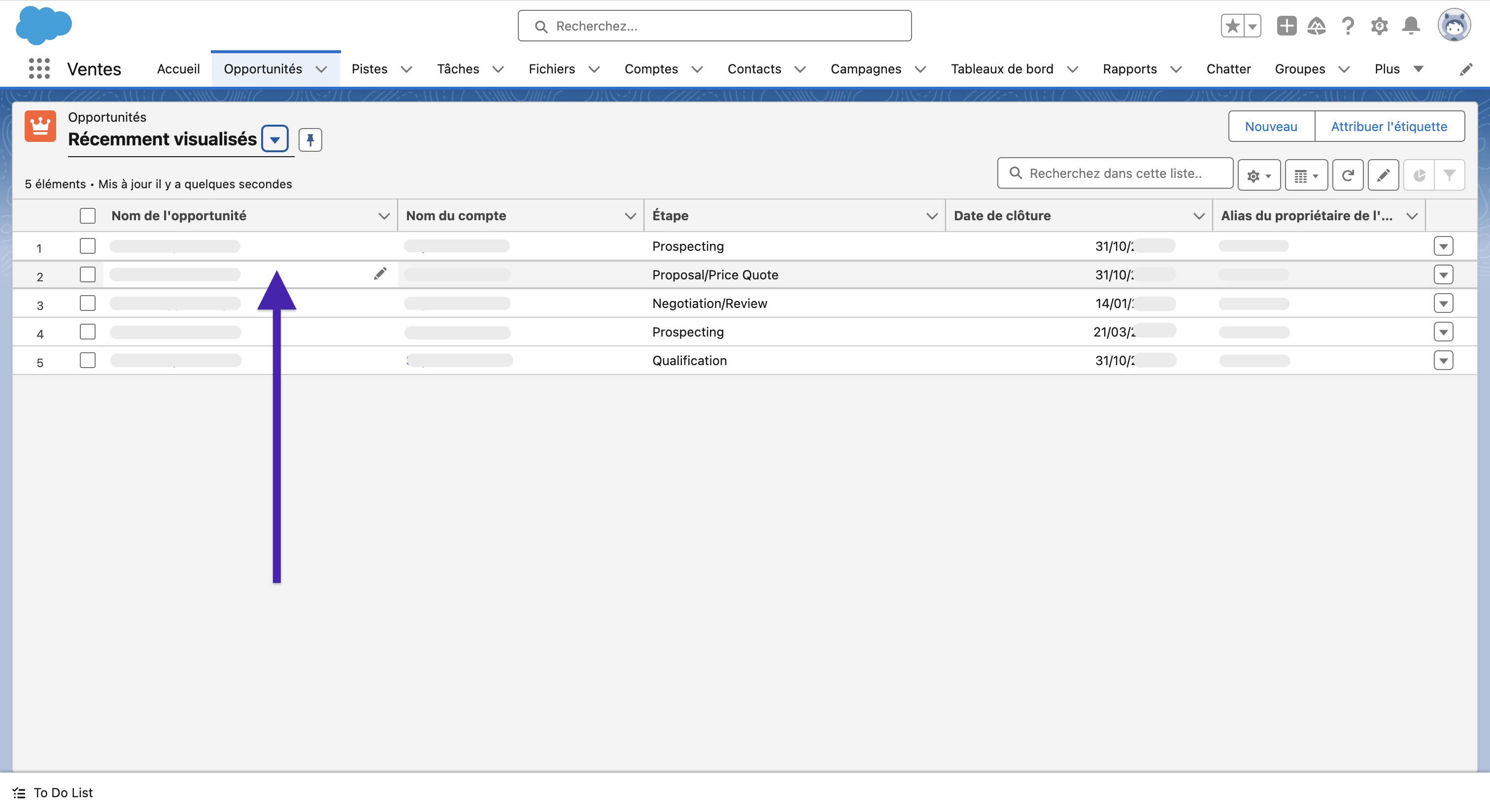Image resolution: width=1490 pixels, height=812 pixels.
Task: Open row actions for Qualification row
Action: pyautogui.click(x=1443, y=360)
